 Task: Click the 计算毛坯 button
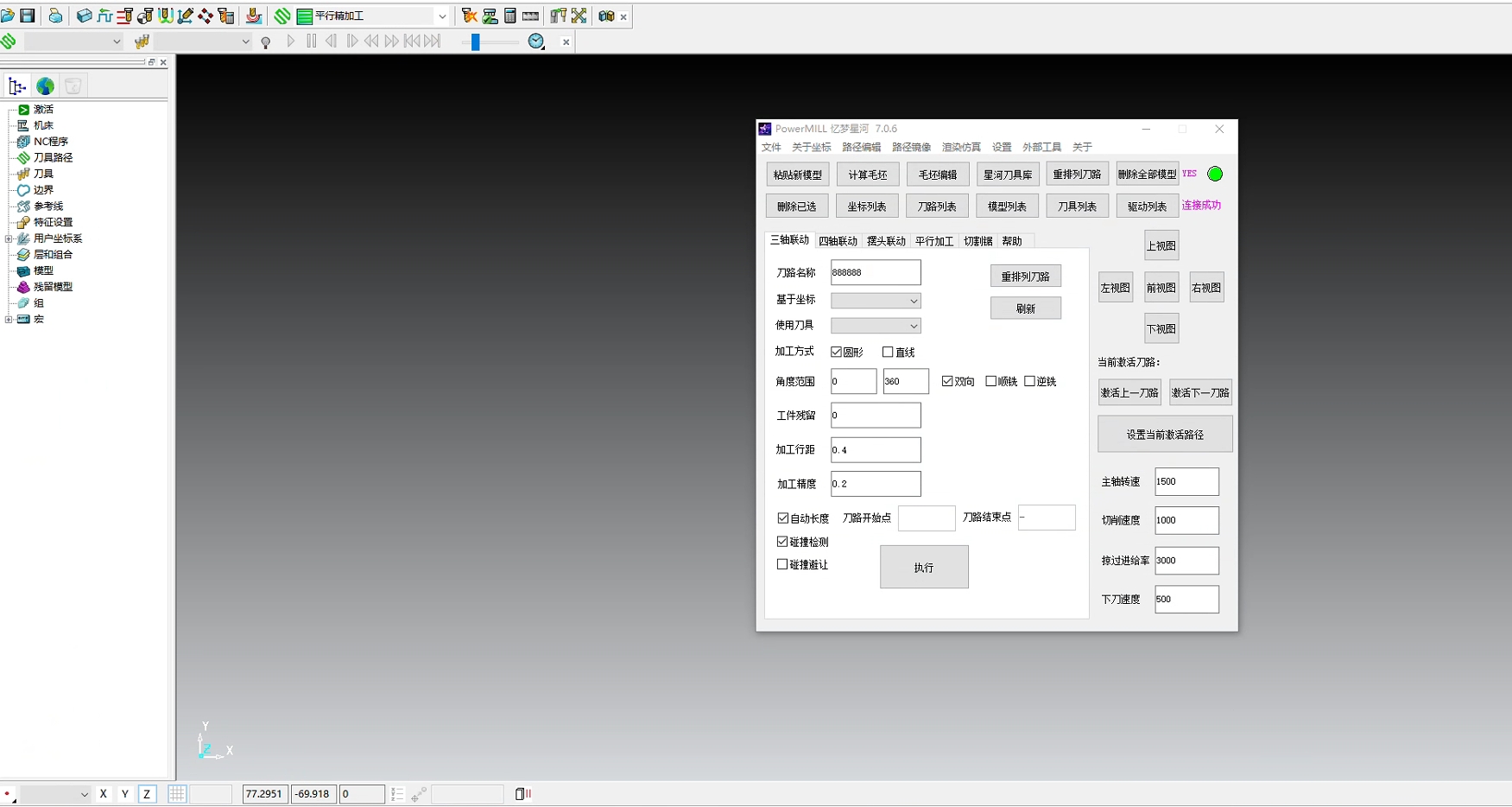pyautogui.click(x=867, y=175)
